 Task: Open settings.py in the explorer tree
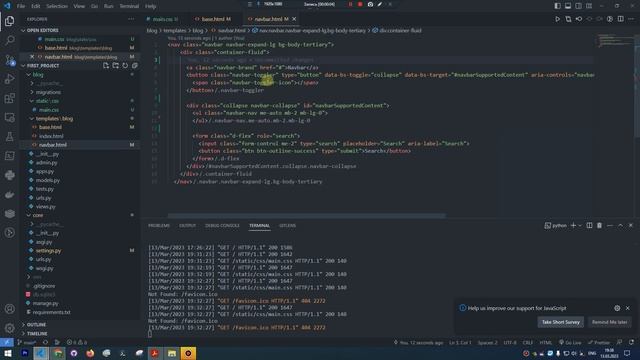click(48, 251)
